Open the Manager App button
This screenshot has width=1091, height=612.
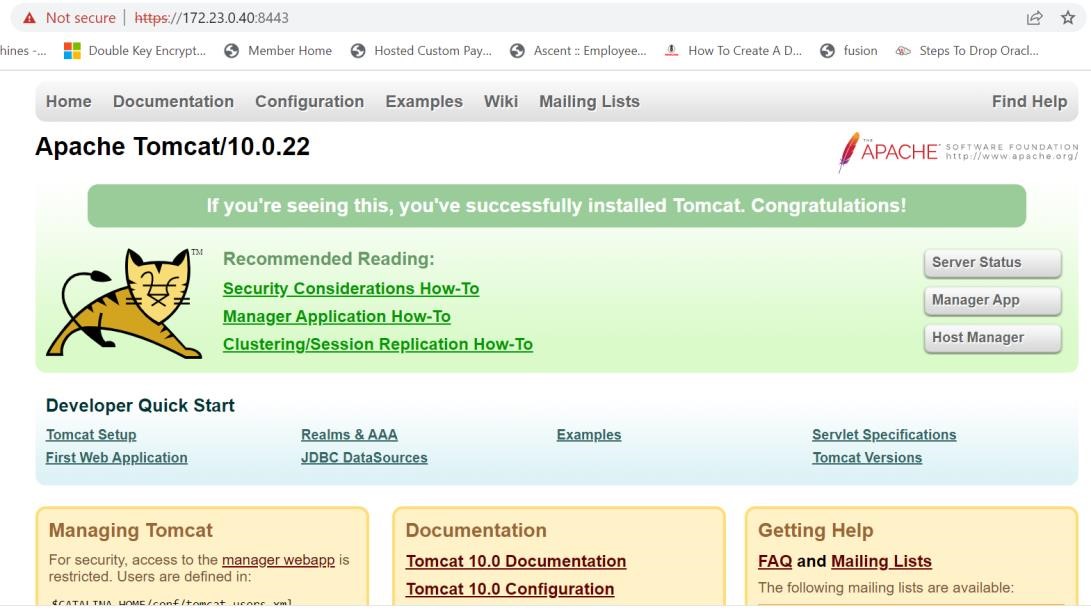(x=993, y=300)
